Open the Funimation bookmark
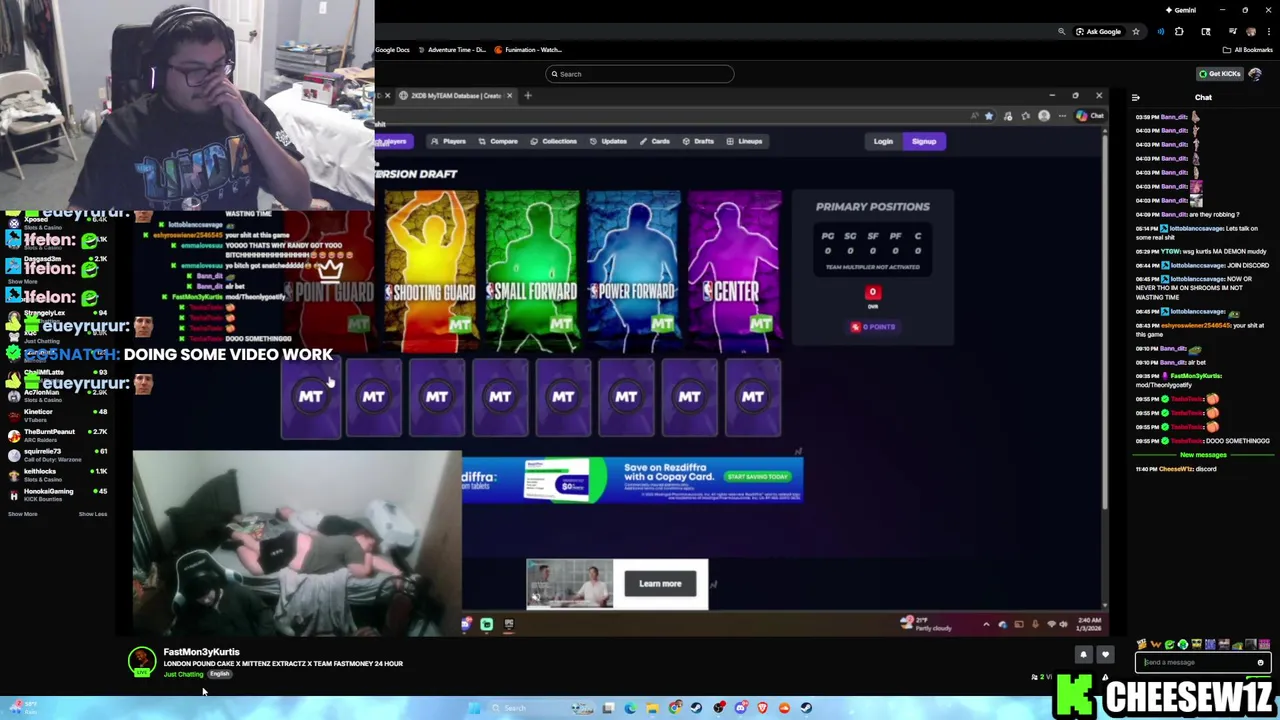The height and width of the screenshot is (720, 1280). point(528,50)
